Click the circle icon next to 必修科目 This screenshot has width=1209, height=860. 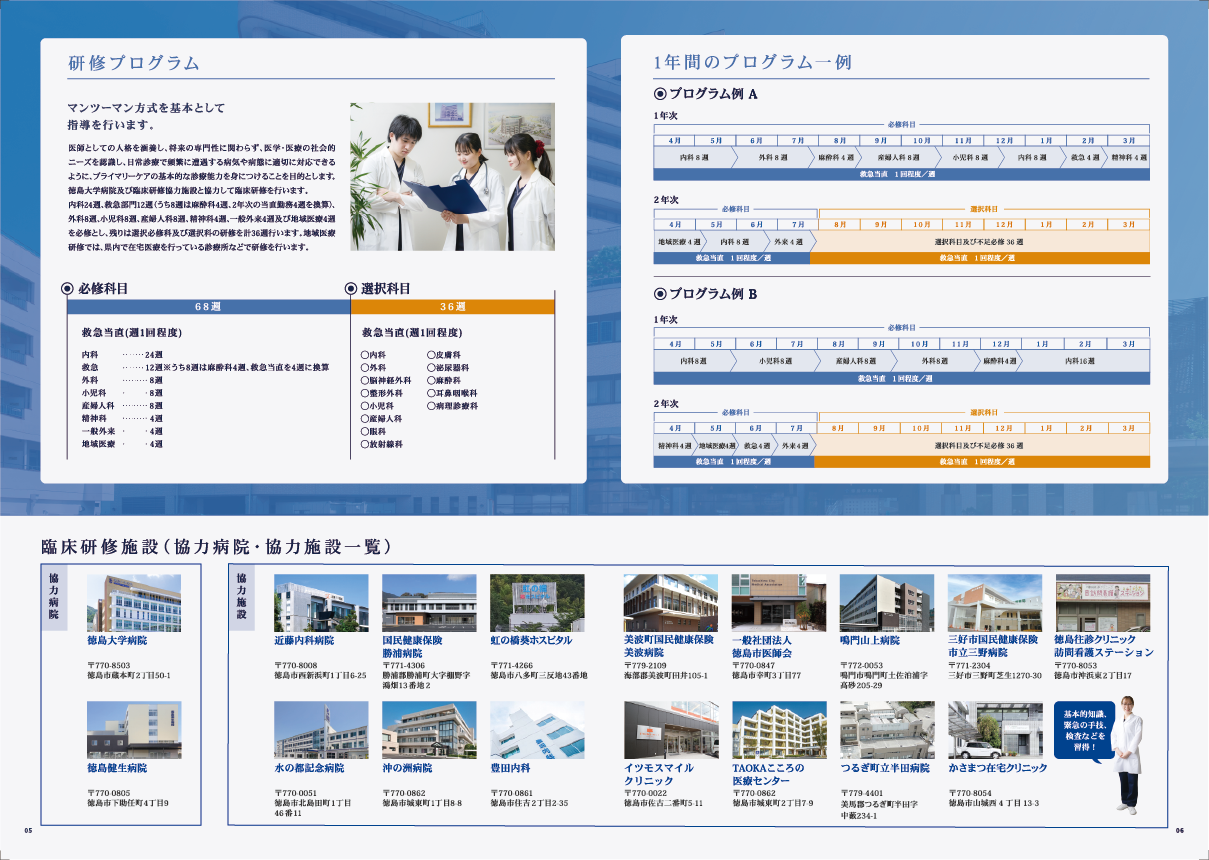[x=68, y=288]
